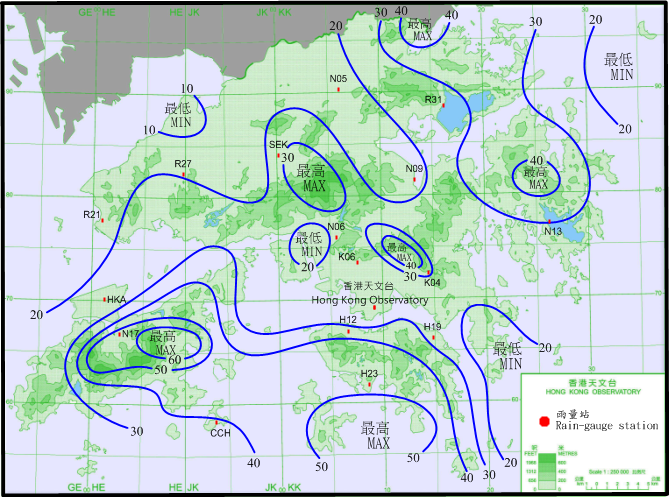The height and width of the screenshot is (497, 669).
Task: Click the R21 station marker
Action: click(102, 220)
